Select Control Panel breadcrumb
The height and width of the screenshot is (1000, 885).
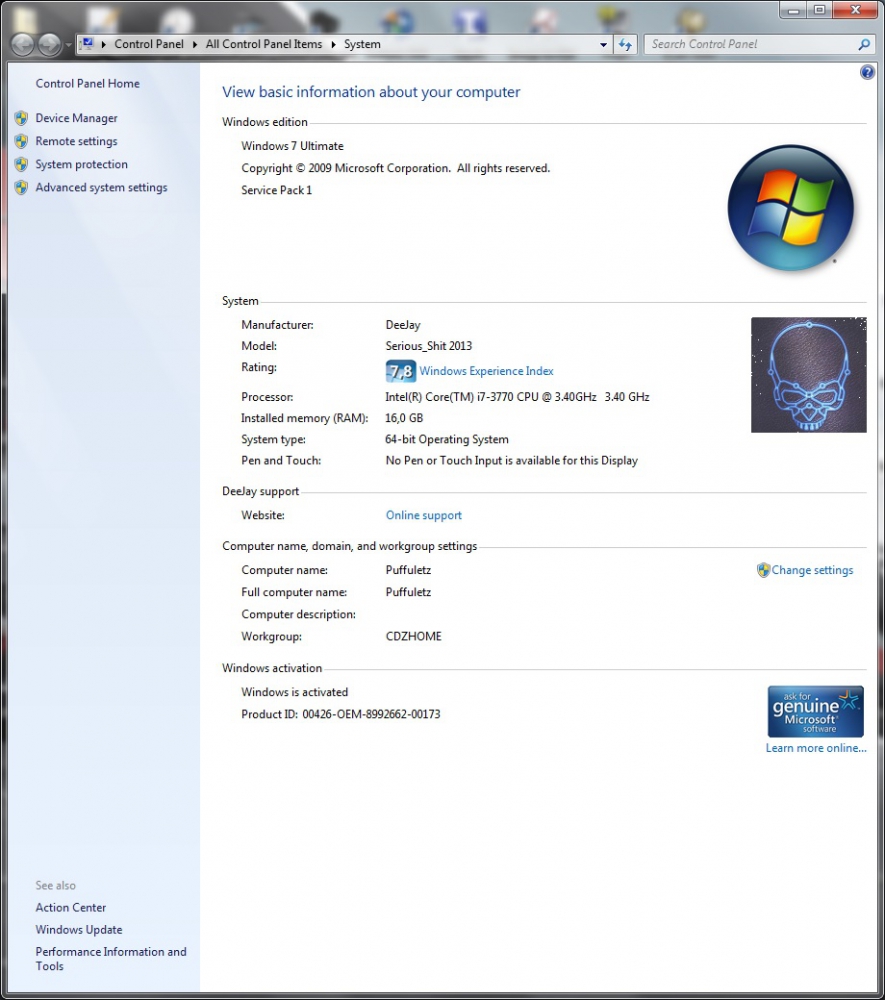pyautogui.click(x=149, y=44)
